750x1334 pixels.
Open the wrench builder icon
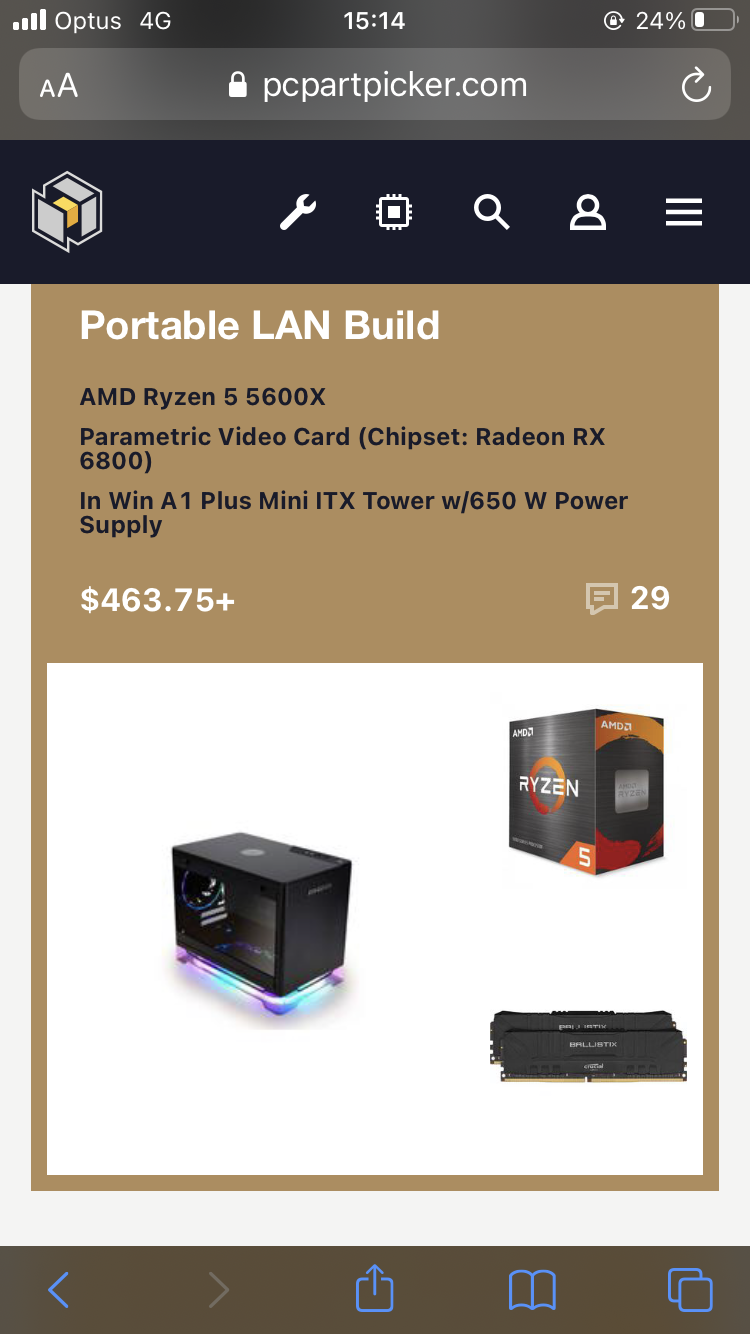297,212
